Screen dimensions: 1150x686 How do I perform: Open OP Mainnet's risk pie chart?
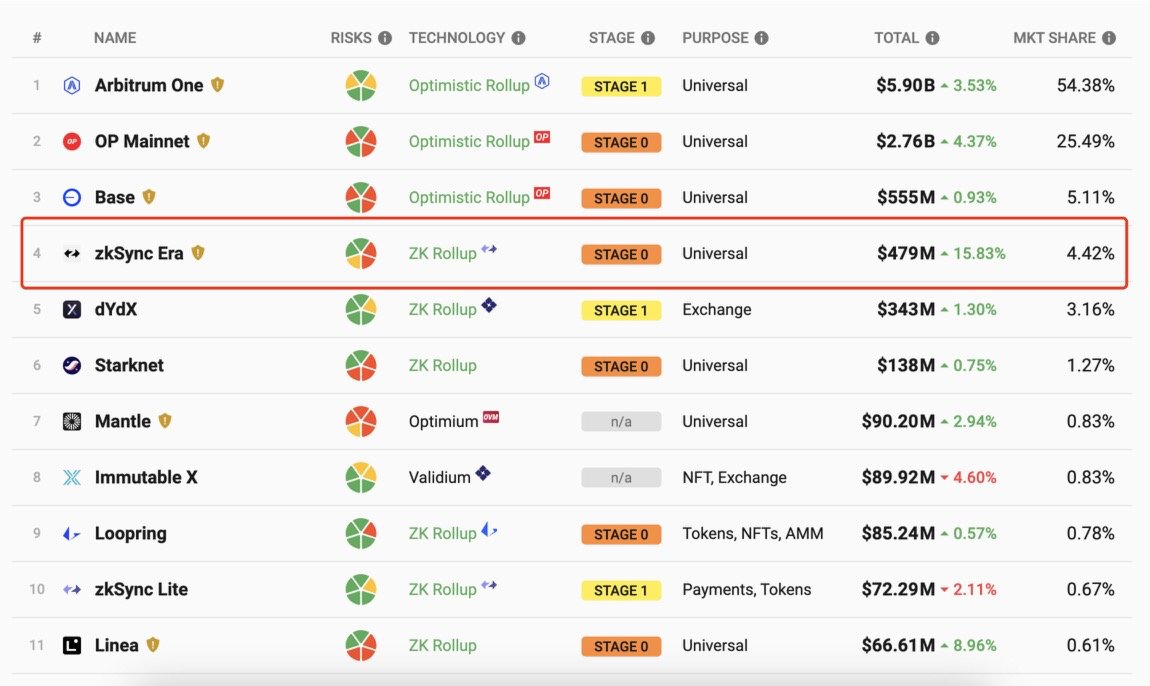(x=361, y=142)
